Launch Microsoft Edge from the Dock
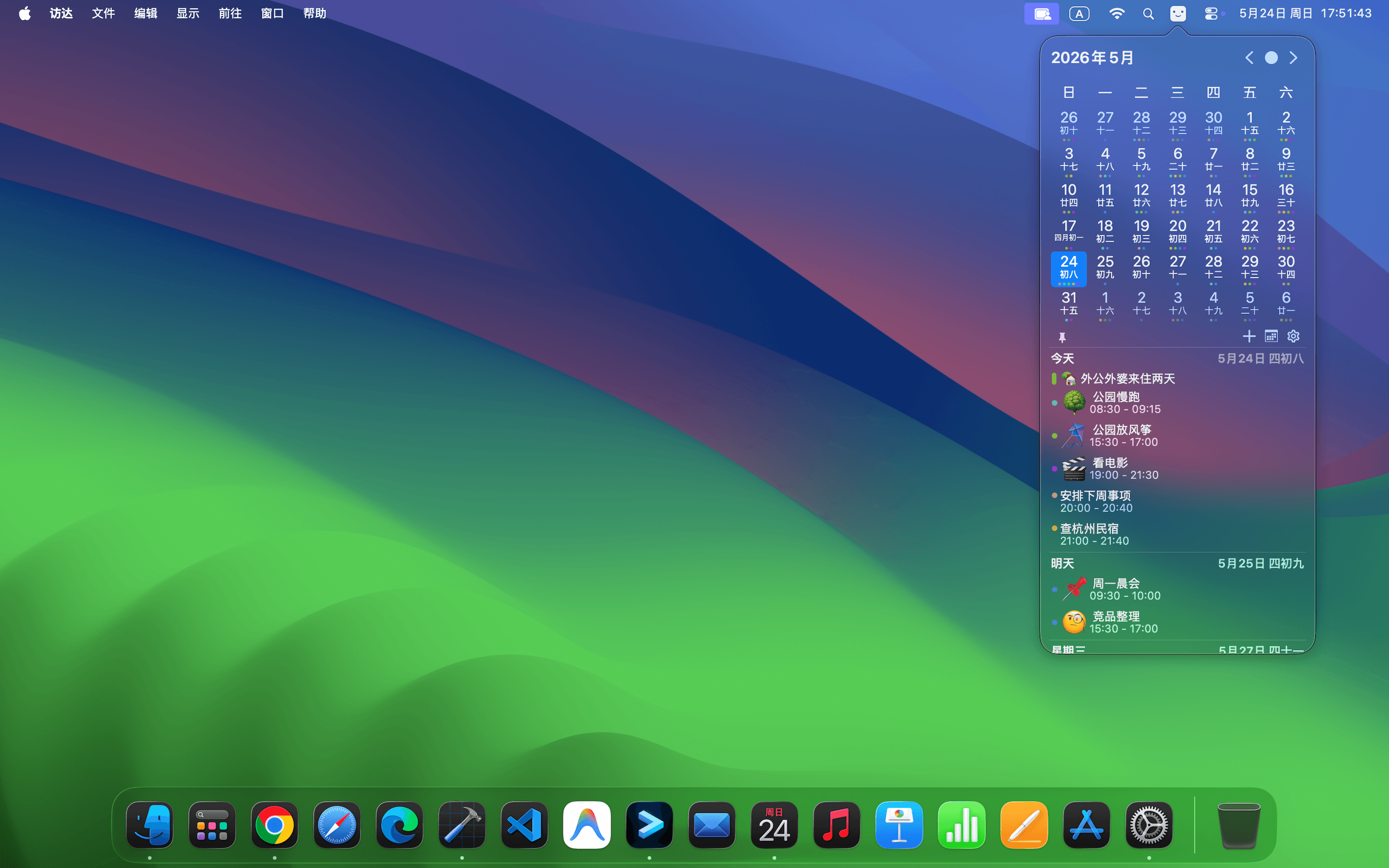 [x=399, y=825]
